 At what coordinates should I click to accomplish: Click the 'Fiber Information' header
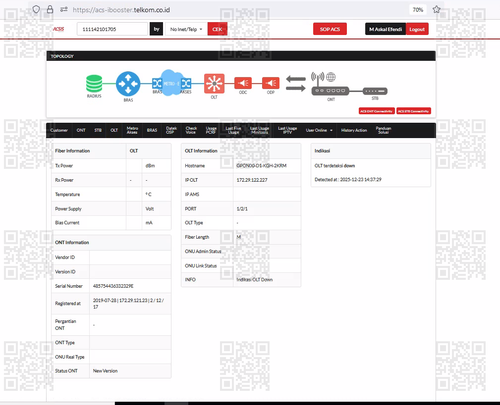pos(72,151)
